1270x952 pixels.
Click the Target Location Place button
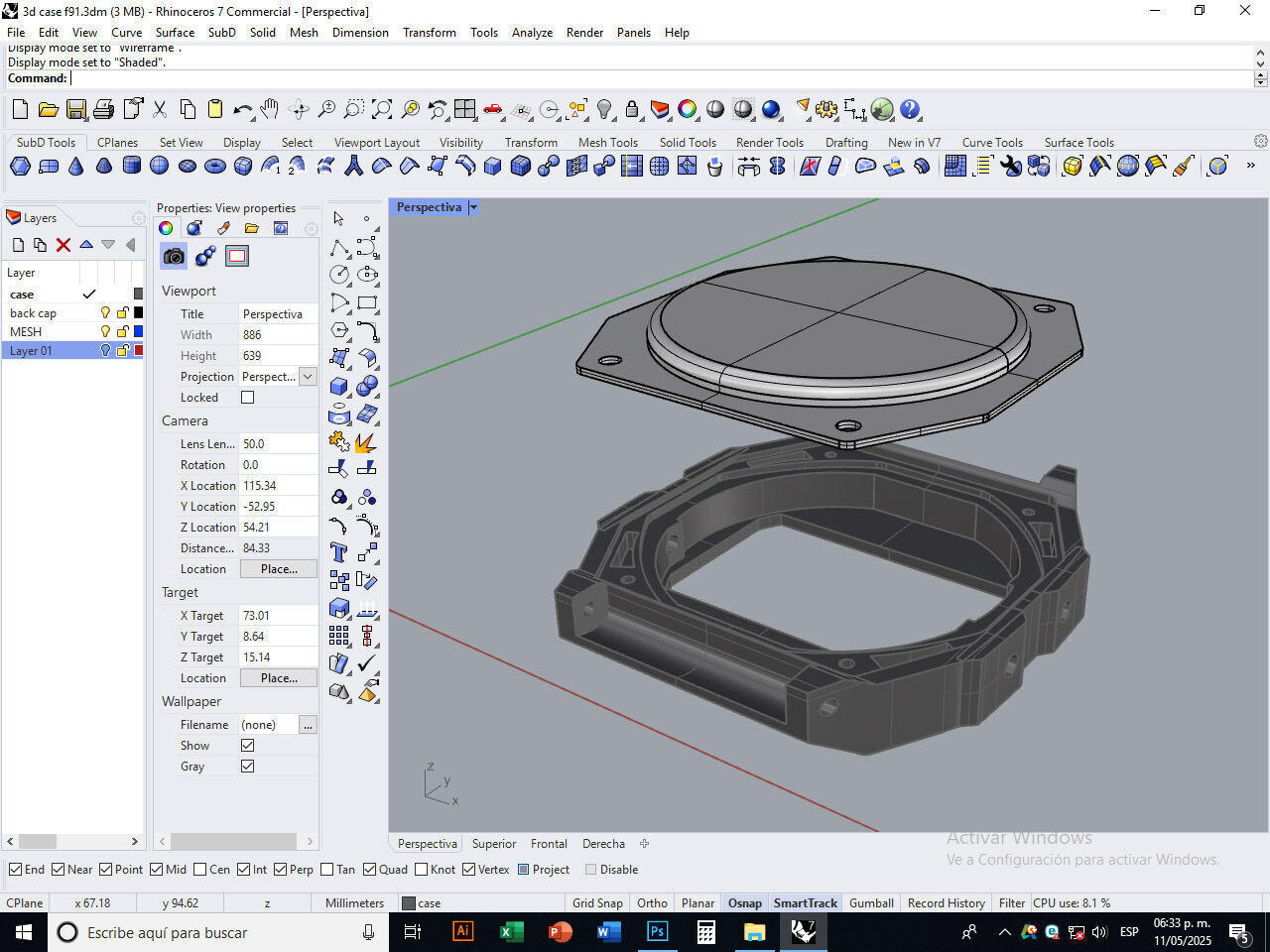(x=279, y=678)
